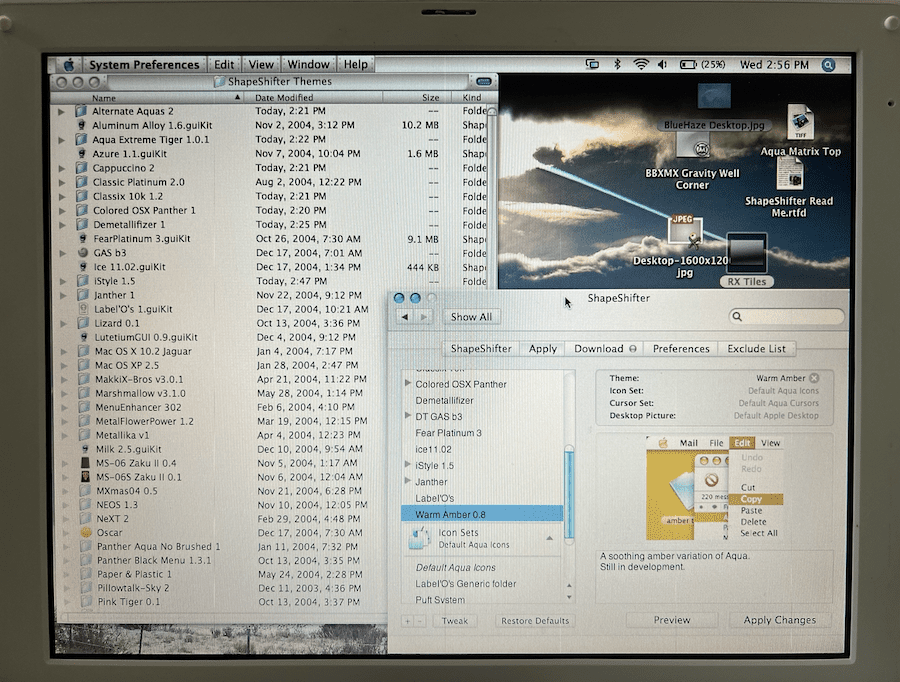Clear the Warm Amber theme selection
Screen dimensions: 900x682
[x=814, y=378]
